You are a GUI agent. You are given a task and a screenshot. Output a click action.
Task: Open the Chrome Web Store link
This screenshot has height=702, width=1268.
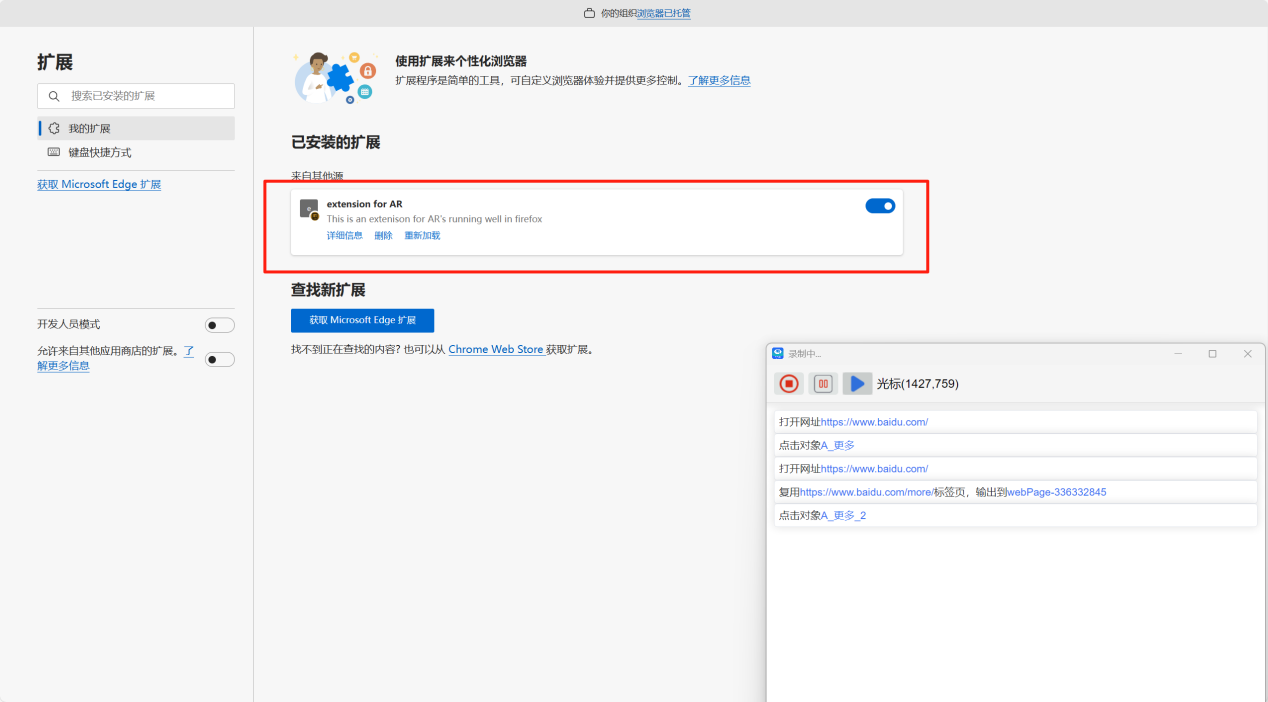pyautogui.click(x=495, y=350)
